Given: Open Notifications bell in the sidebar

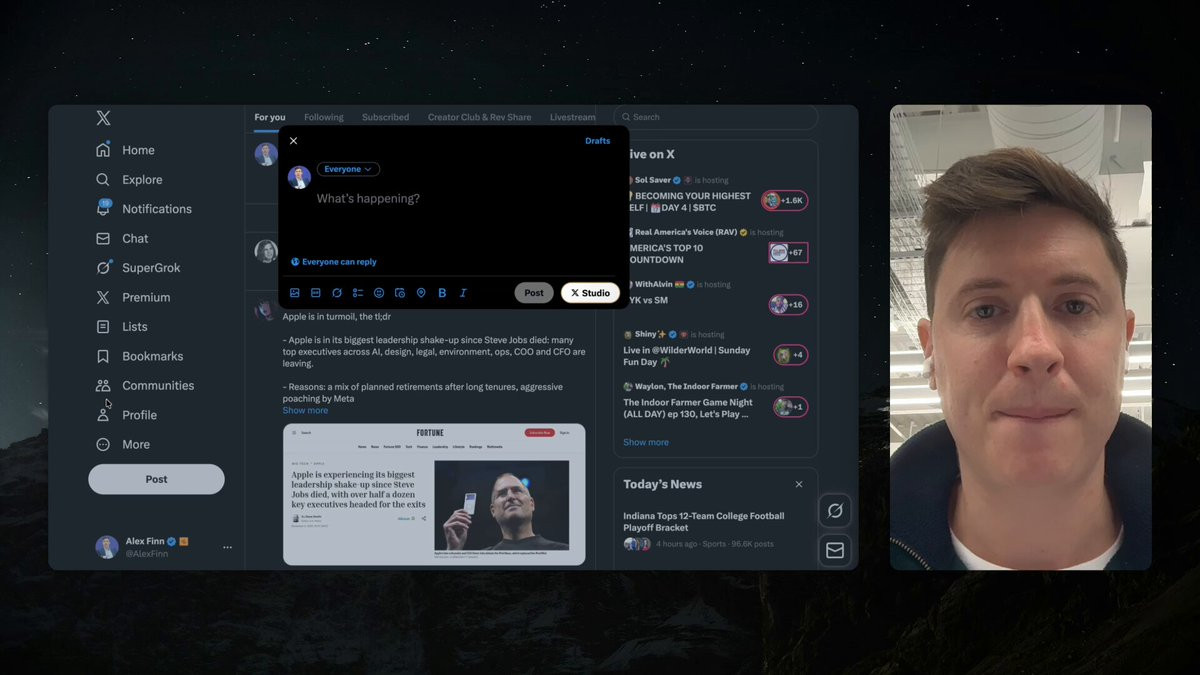Looking at the screenshot, I should [x=144, y=209].
